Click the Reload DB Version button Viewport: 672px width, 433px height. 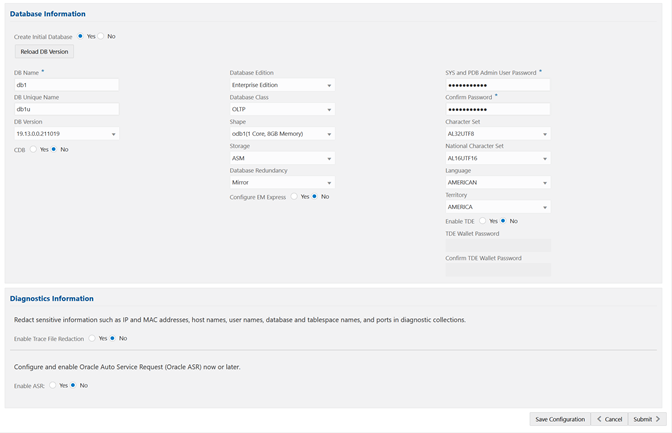click(x=45, y=51)
